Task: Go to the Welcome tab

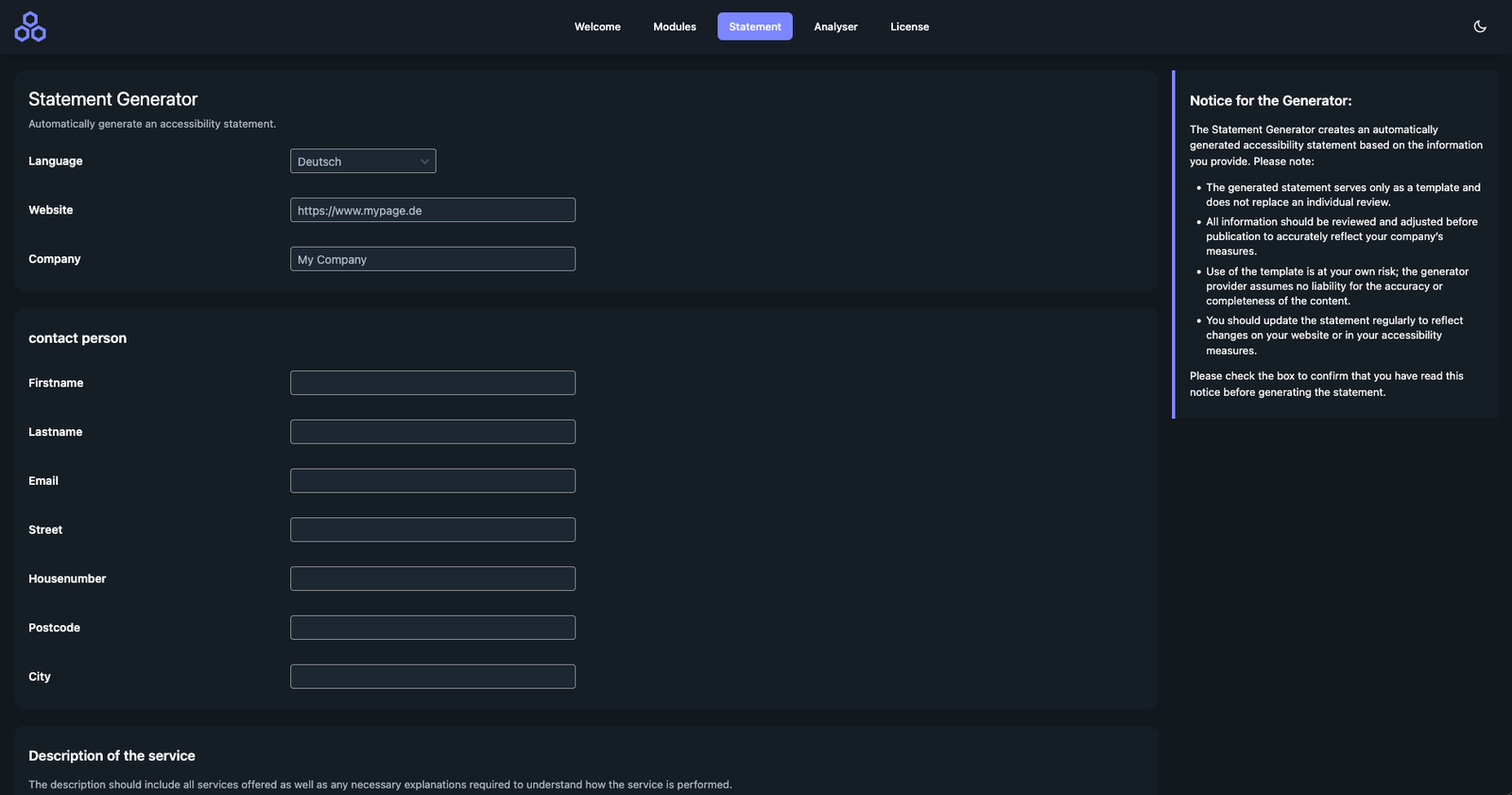Action: 597,26
